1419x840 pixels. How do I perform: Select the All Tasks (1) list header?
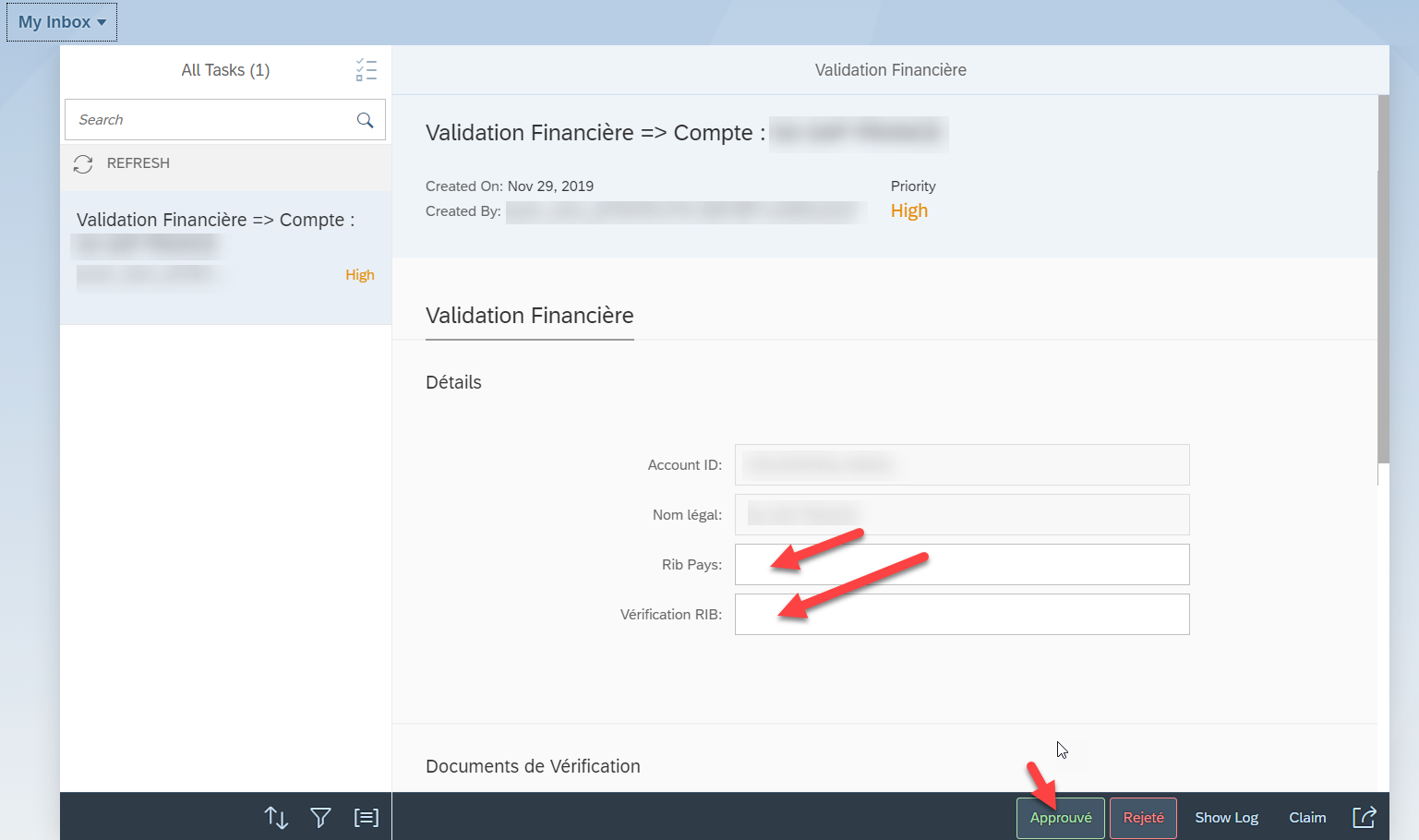tap(224, 69)
